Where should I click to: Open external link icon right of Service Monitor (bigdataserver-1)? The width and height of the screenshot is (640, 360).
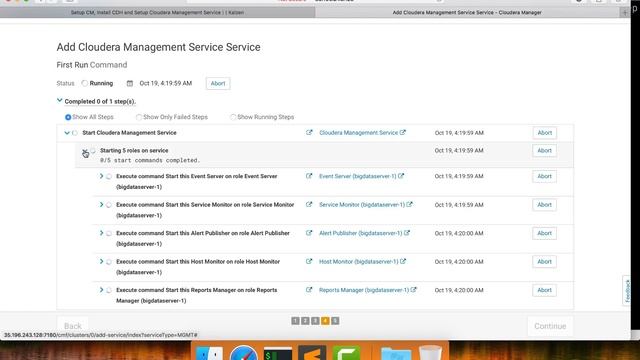[x=409, y=204]
